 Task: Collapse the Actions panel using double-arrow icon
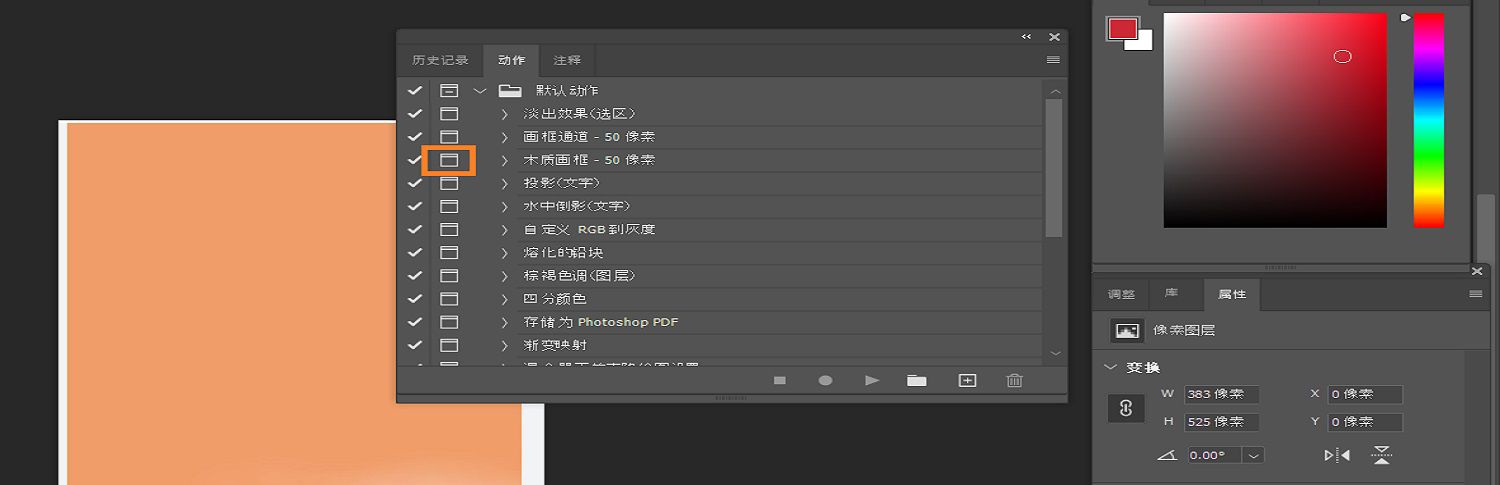click(1026, 37)
